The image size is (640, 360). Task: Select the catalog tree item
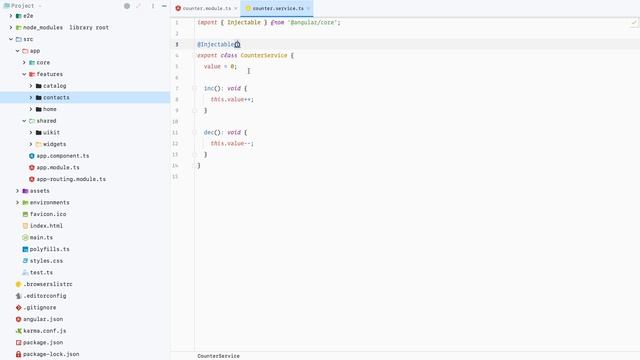[x=85, y=86]
